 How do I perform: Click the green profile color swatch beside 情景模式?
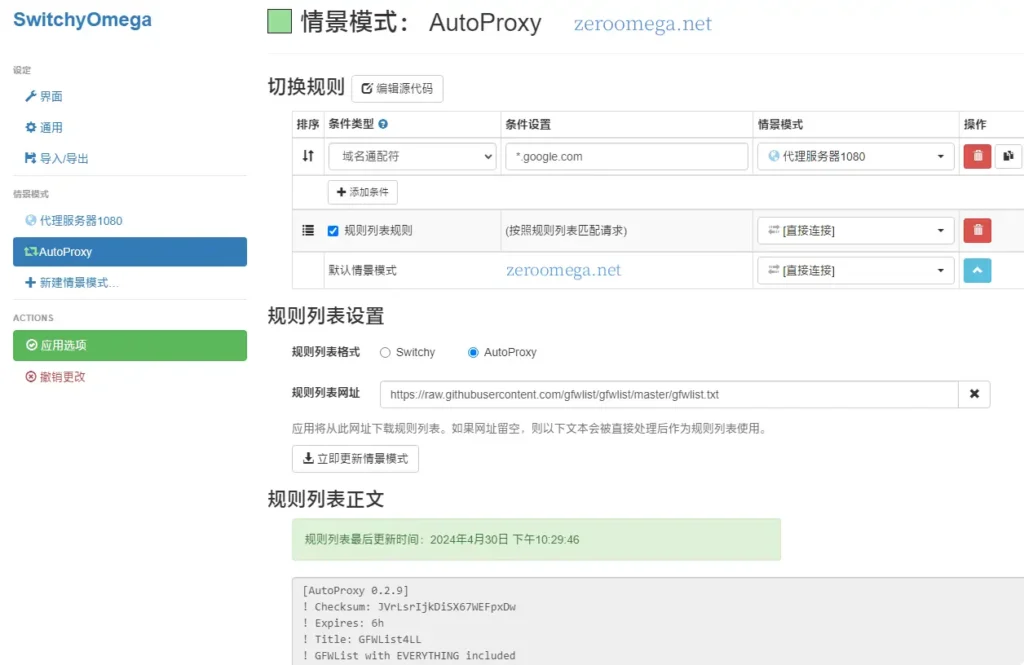tap(279, 23)
